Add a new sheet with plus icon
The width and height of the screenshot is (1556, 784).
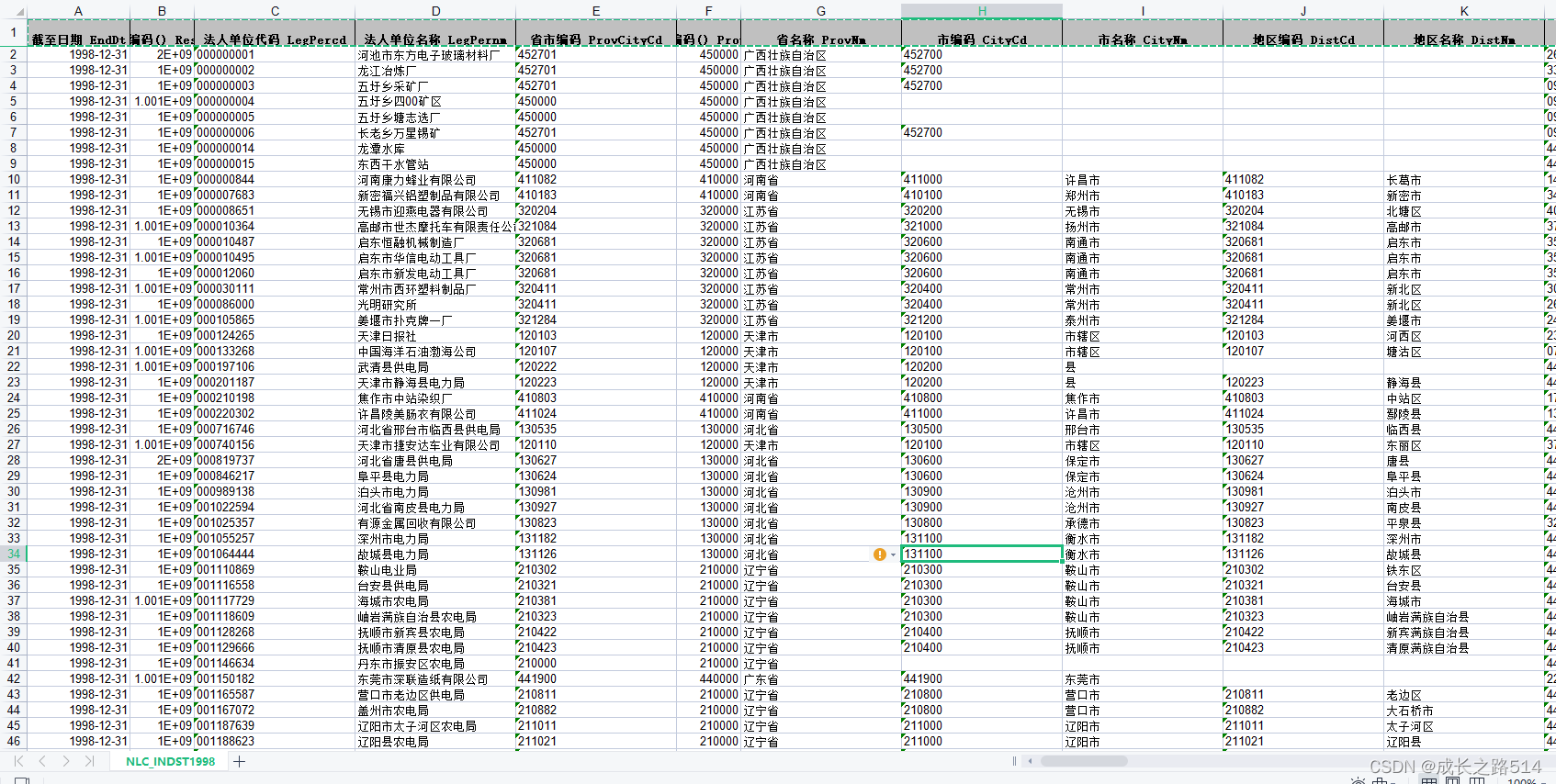pyautogui.click(x=239, y=761)
